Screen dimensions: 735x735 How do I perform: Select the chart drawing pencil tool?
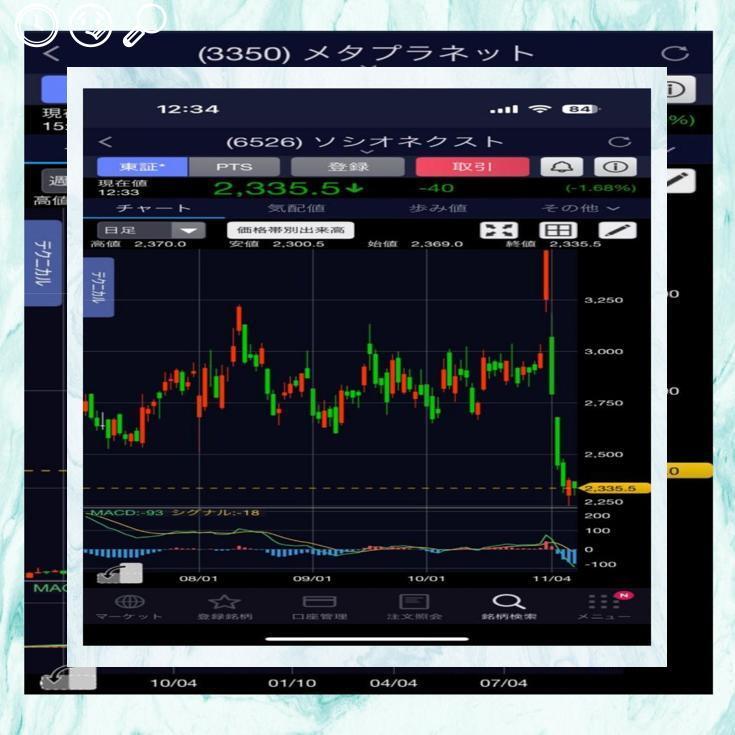[617, 230]
